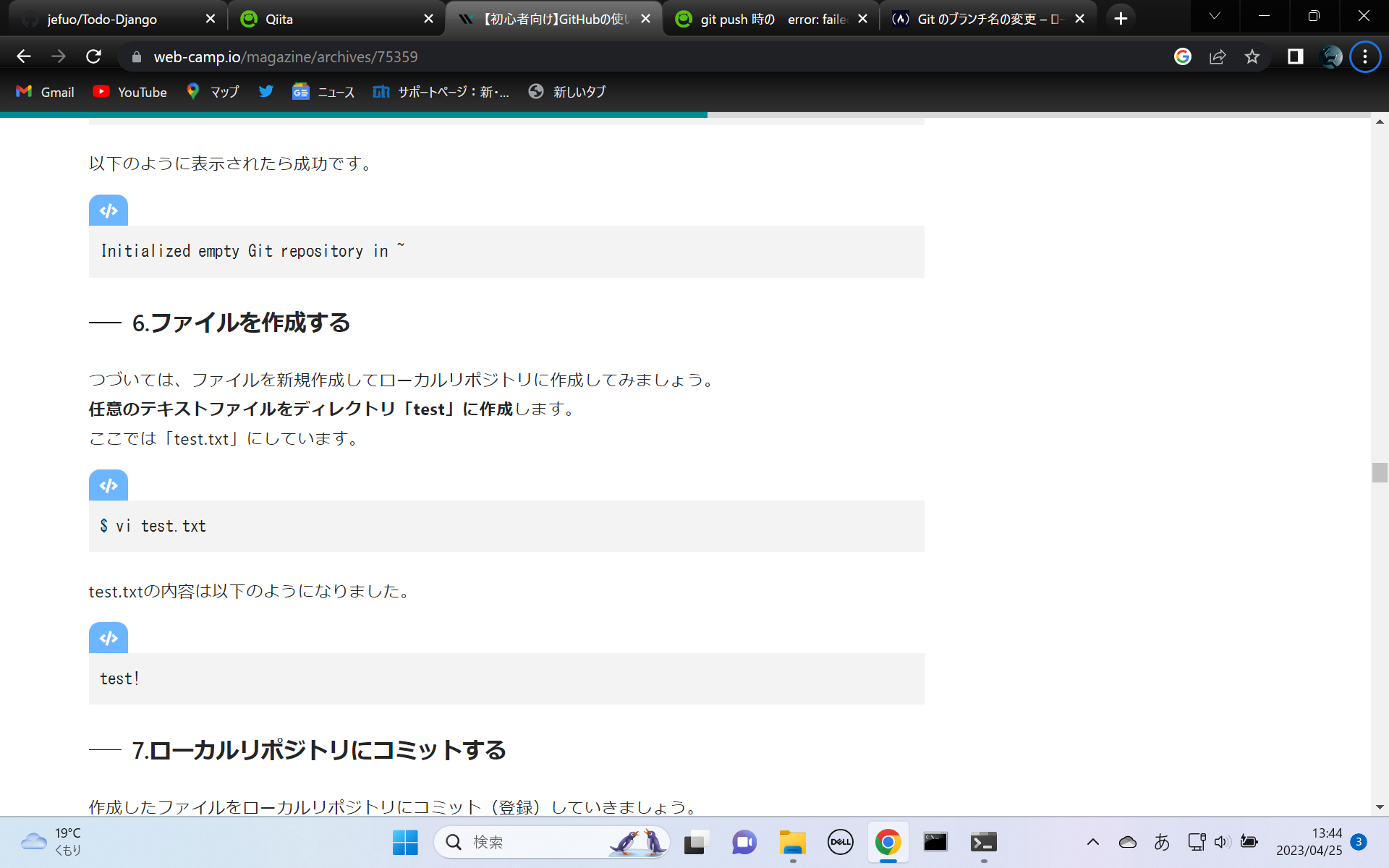The width and height of the screenshot is (1389, 868).
Task: Open the clock showing 13:44
Action: [1309, 842]
